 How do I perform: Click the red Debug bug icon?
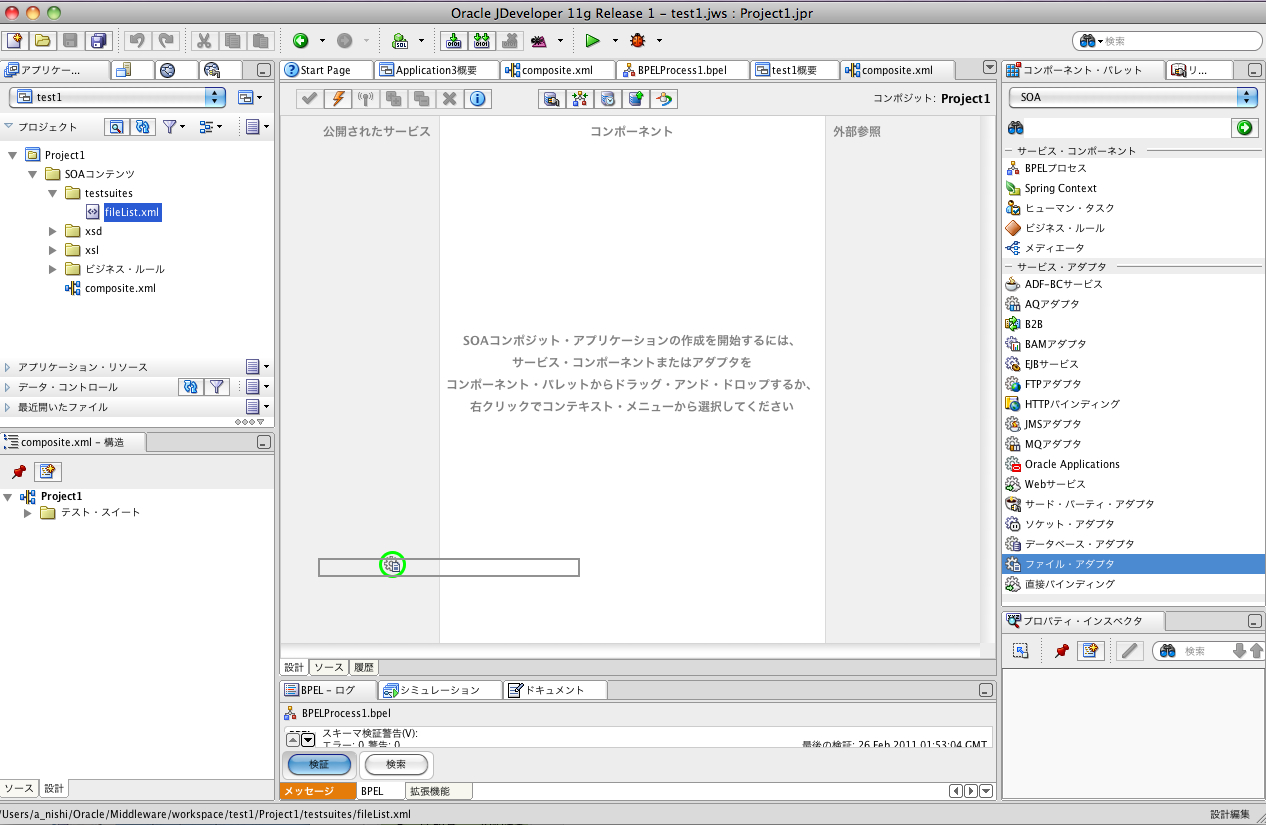(x=638, y=41)
